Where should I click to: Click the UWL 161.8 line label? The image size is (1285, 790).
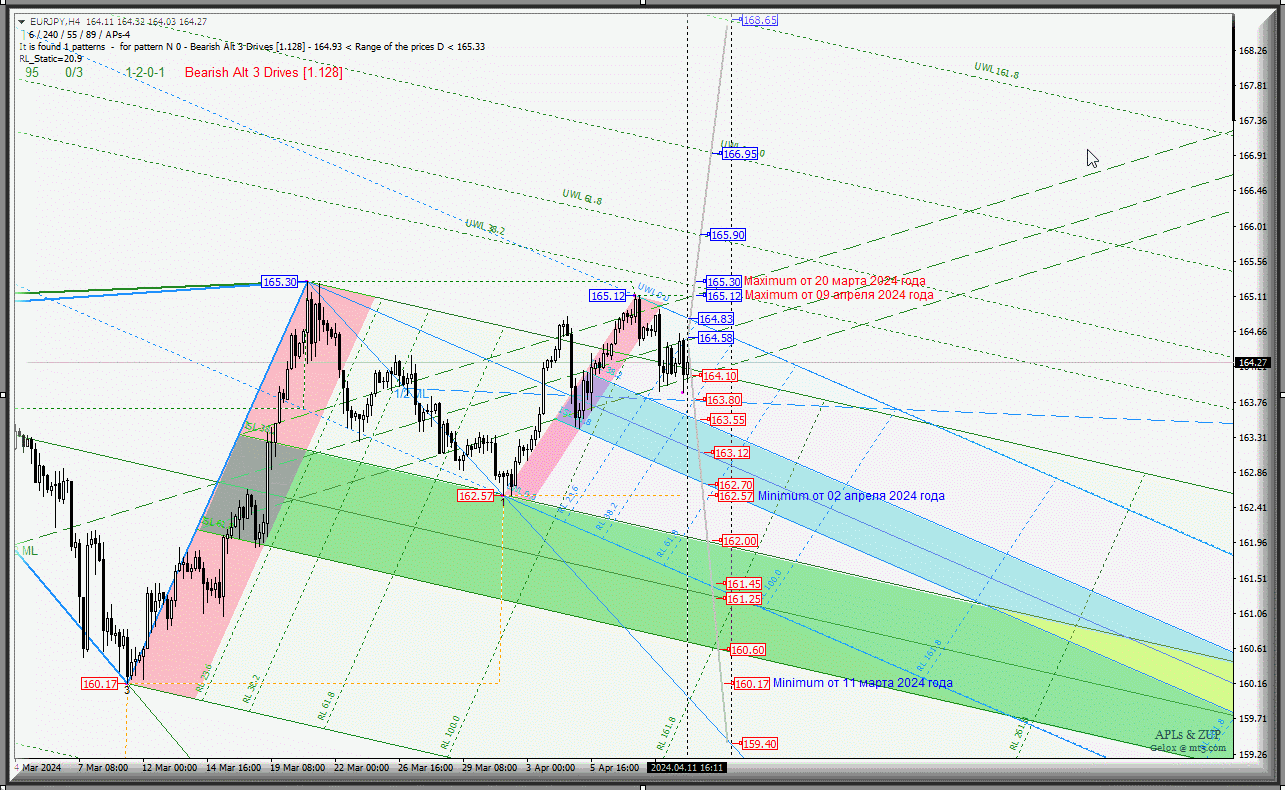(996, 70)
